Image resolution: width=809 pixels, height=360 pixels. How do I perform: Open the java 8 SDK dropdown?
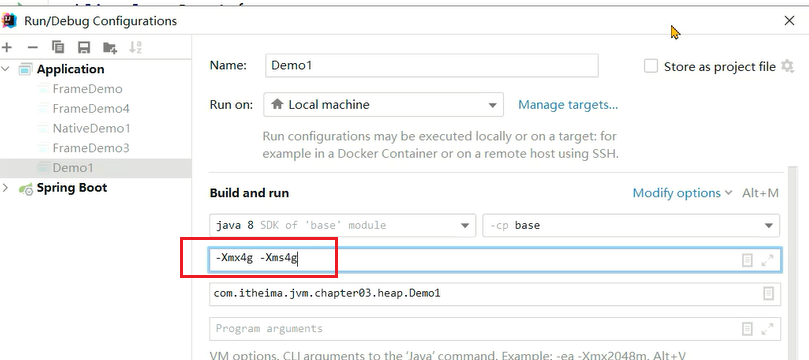(x=342, y=225)
